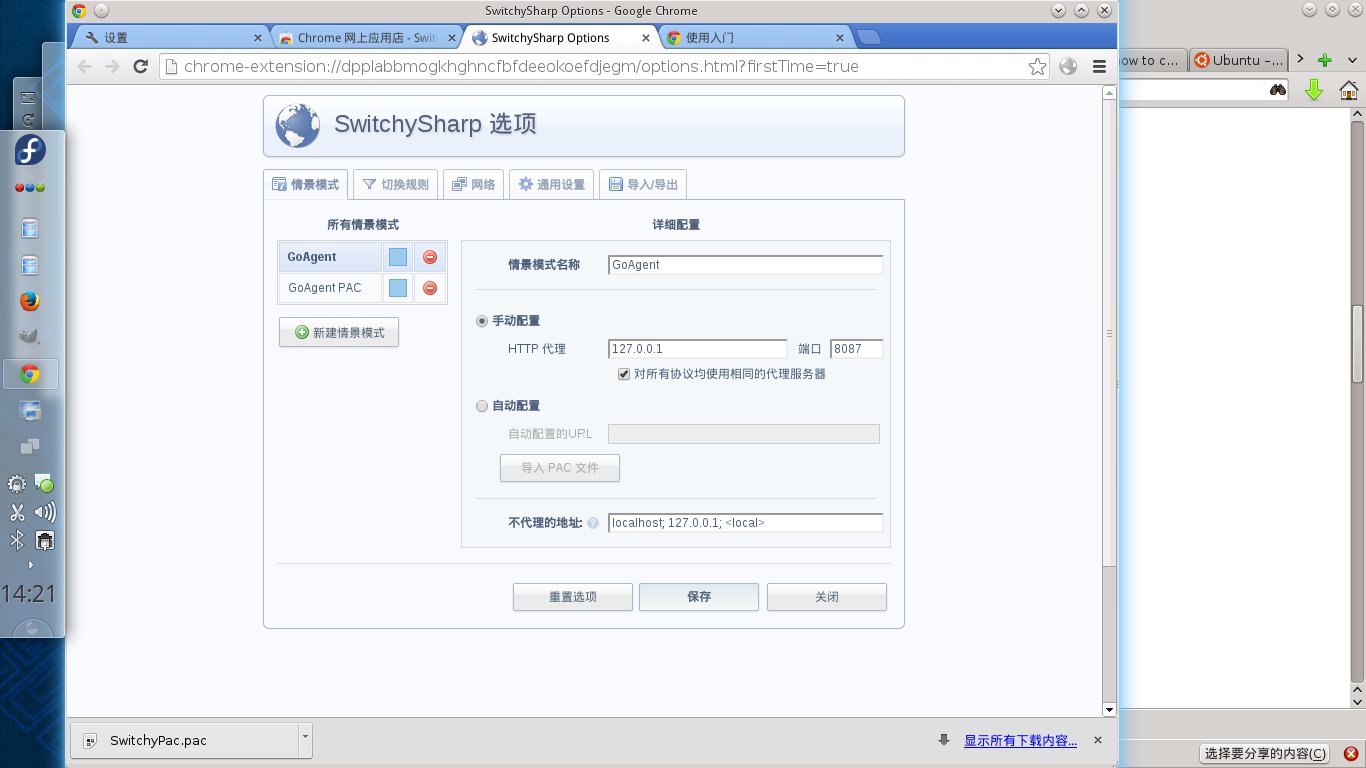Launch GIMP from the side panel
This screenshot has width=1366, height=768.
pyautogui.click(x=30, y=338)
